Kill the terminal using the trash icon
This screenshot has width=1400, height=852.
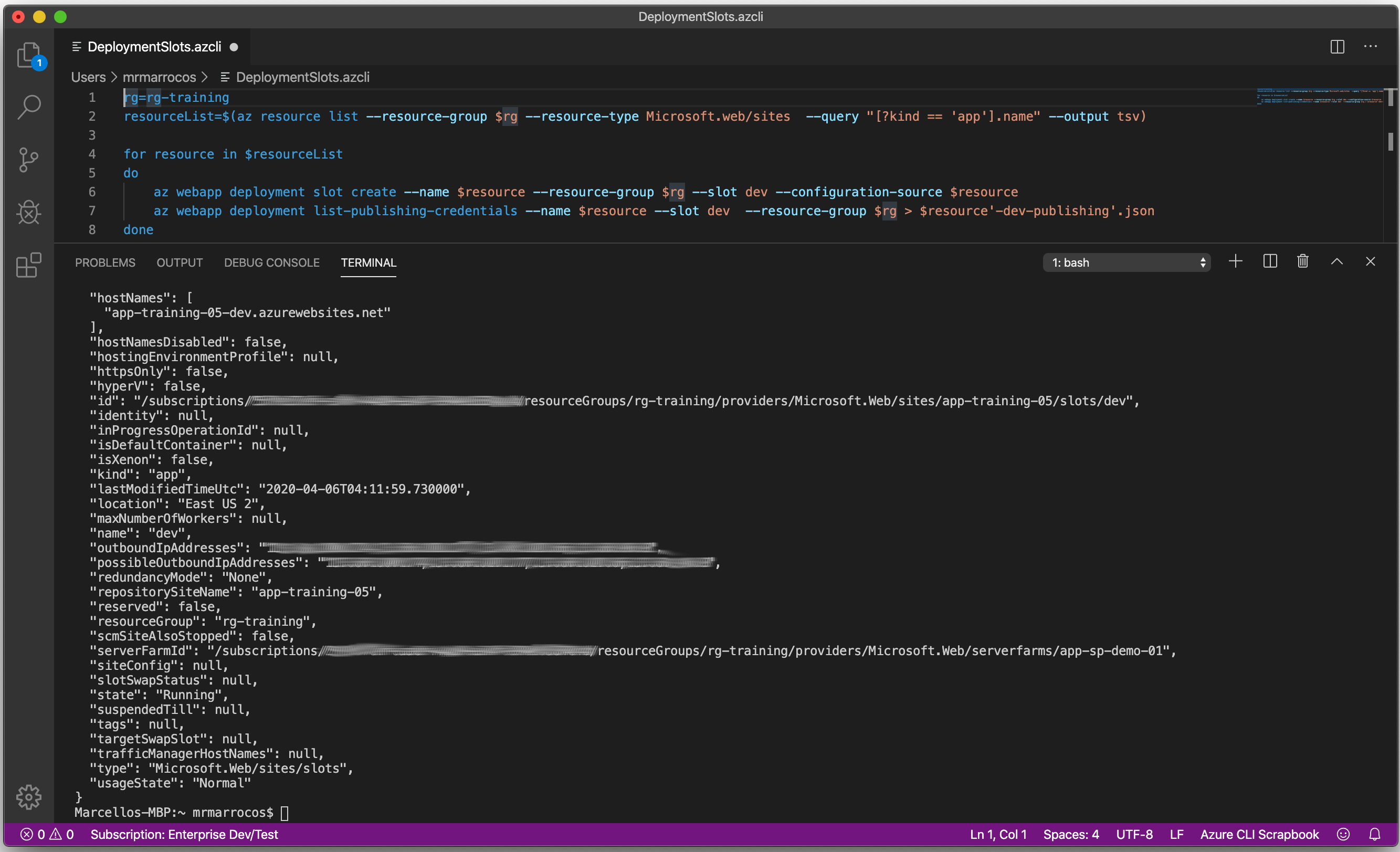tap(1303, 261)
